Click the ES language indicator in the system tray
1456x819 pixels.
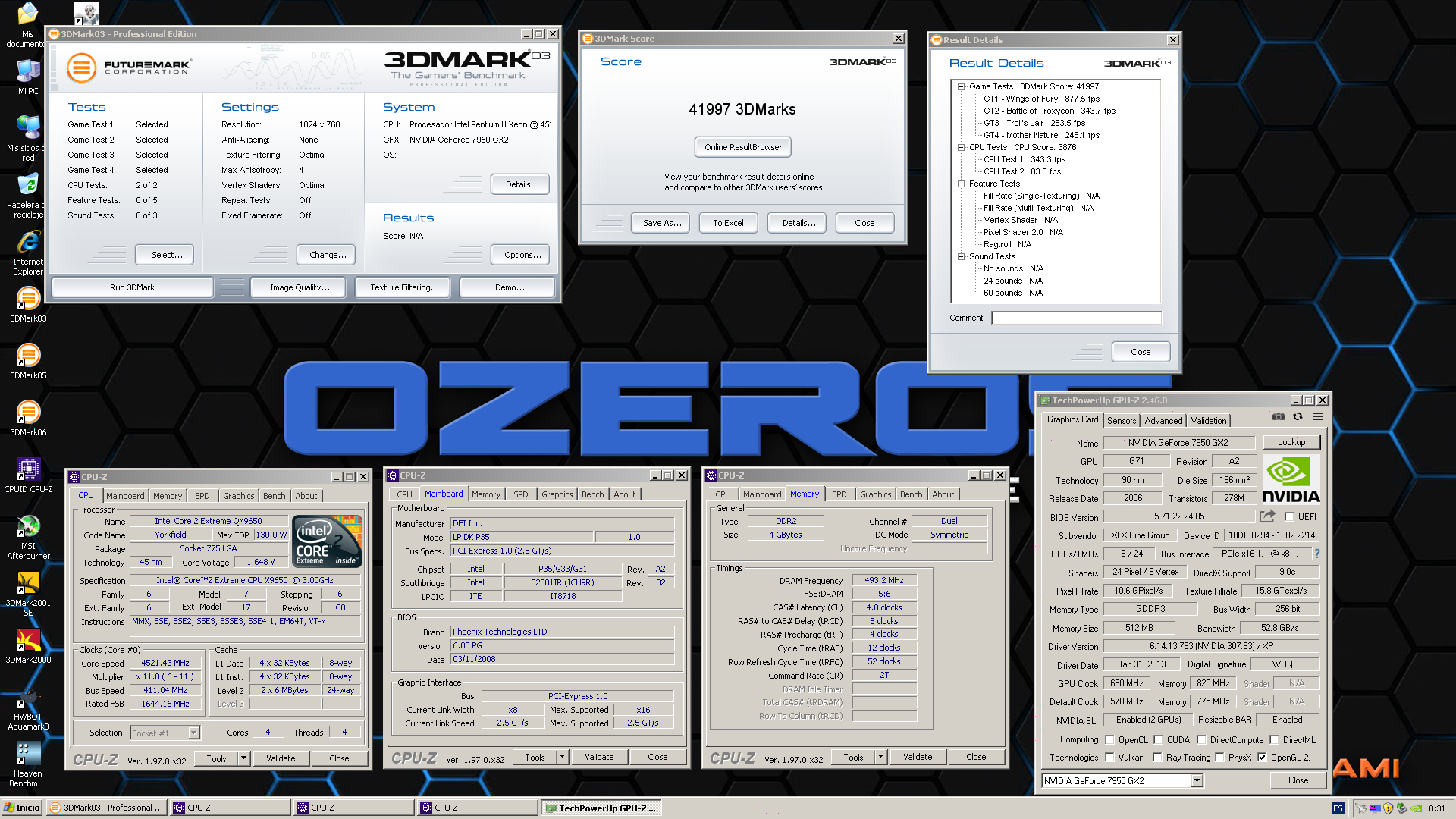[1338, 808]
